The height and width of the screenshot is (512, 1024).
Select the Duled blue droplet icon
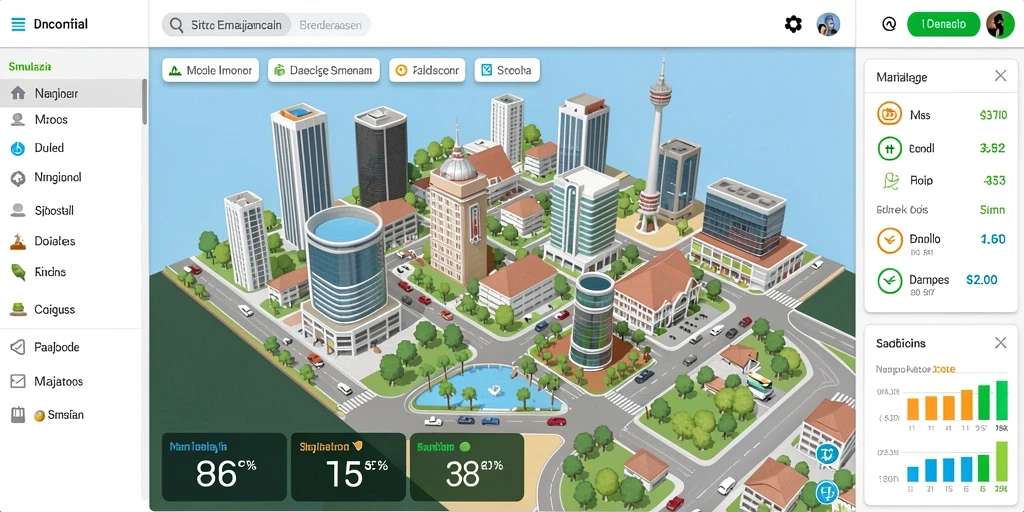pos(18,148)
